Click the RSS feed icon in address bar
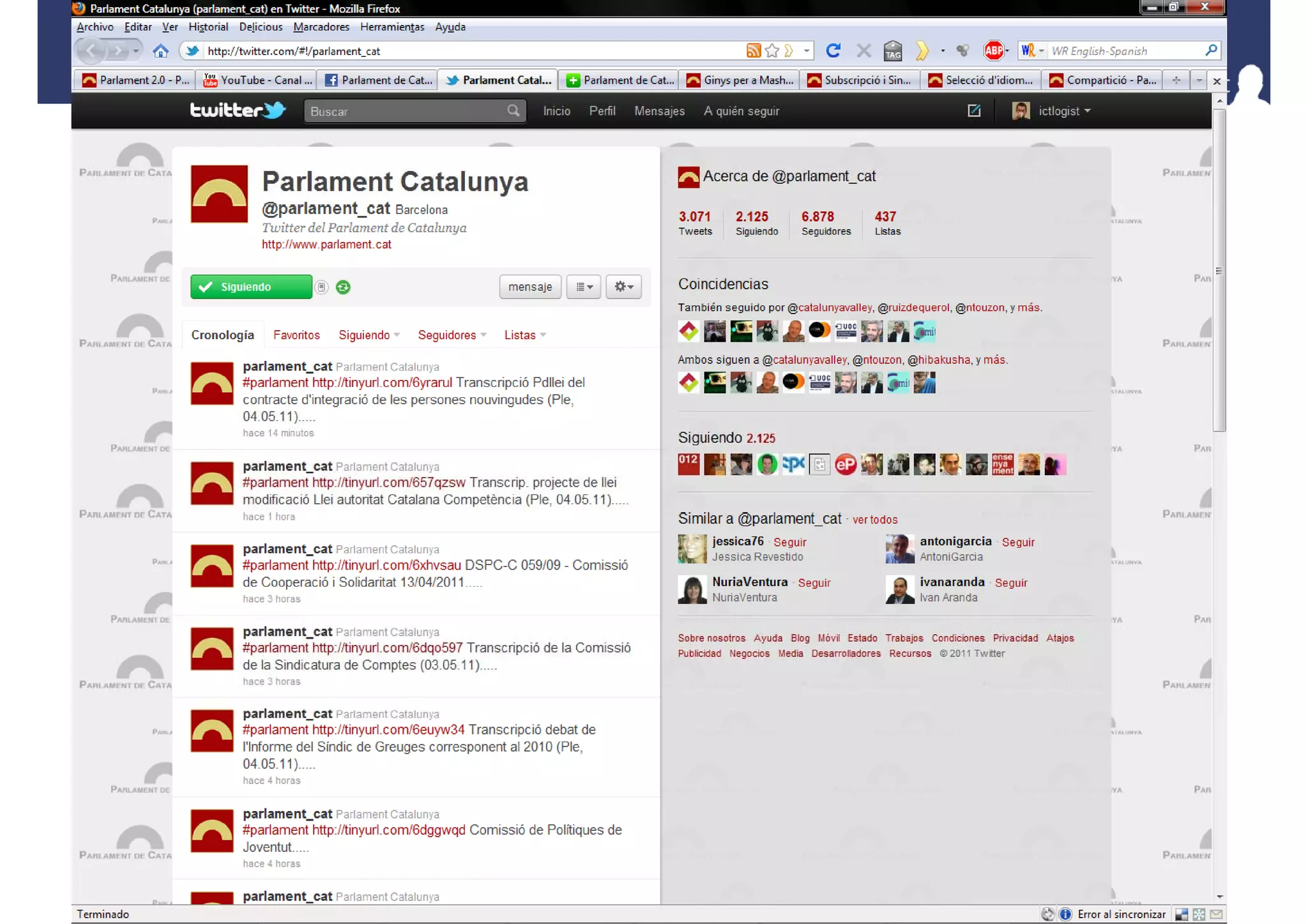 pyautogui.click(x=753, y=50)
